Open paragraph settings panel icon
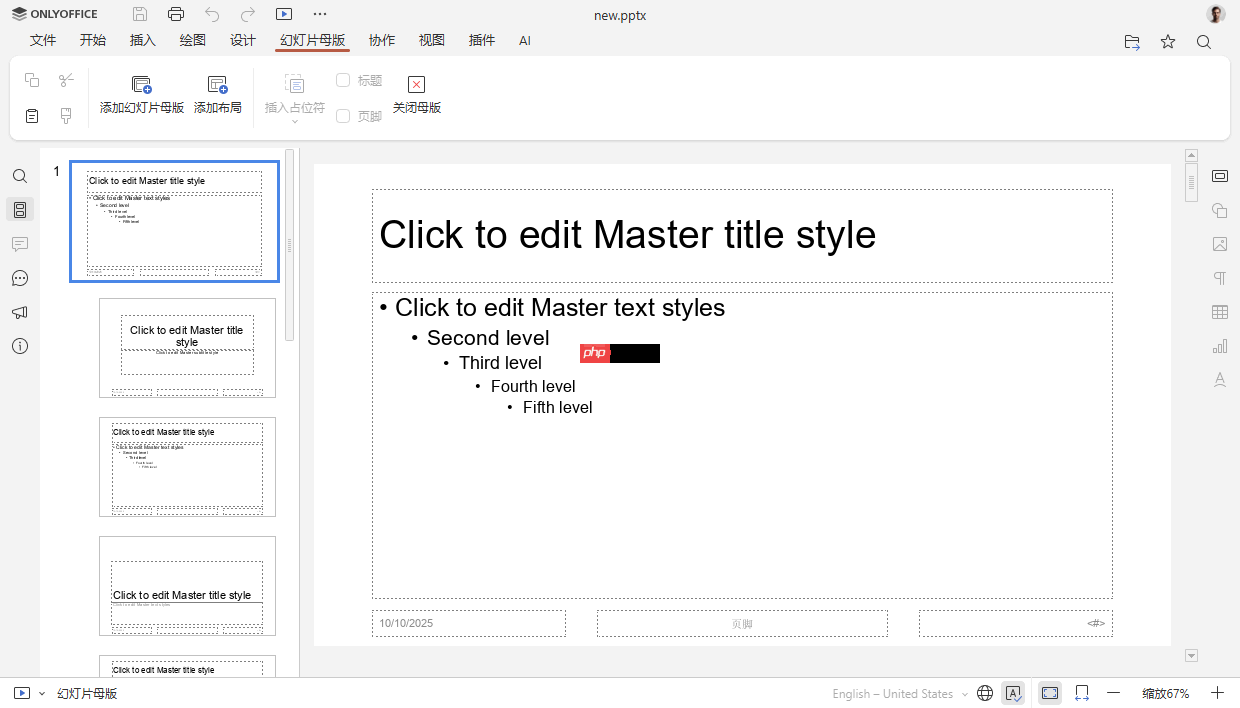1240x708 pixels. (1220, 278)
